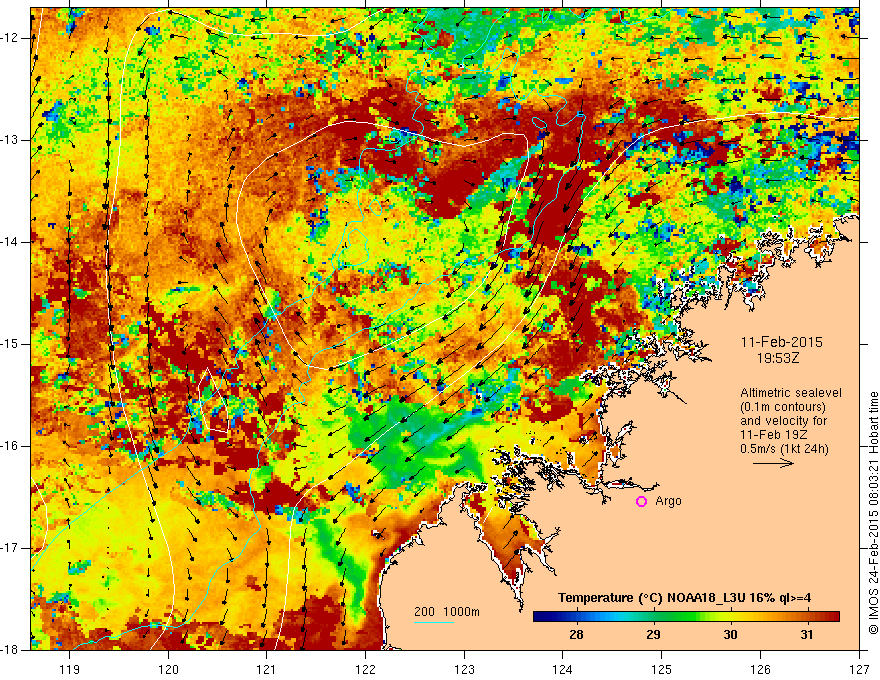Click the -15 latitude axis label

11,344
